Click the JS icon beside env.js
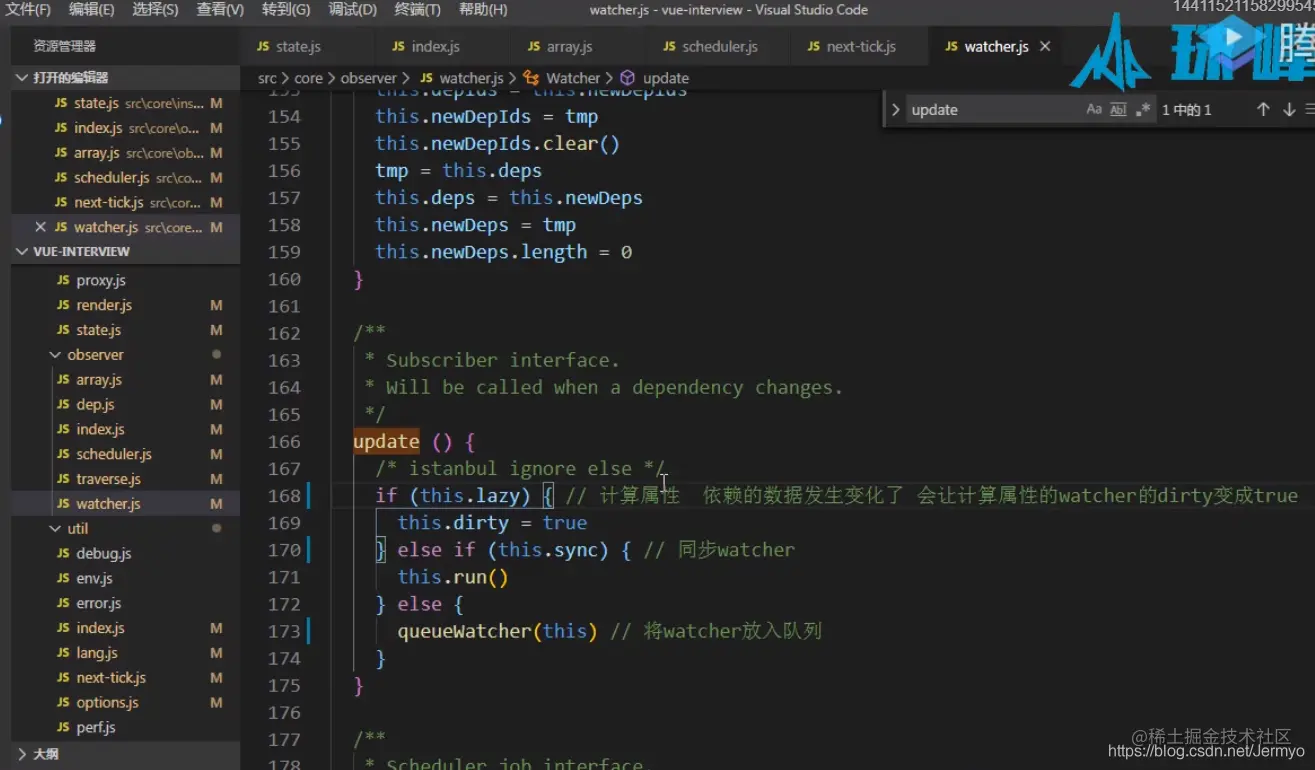The height and width of the screenshot is (770, 1315). [64, 579]
